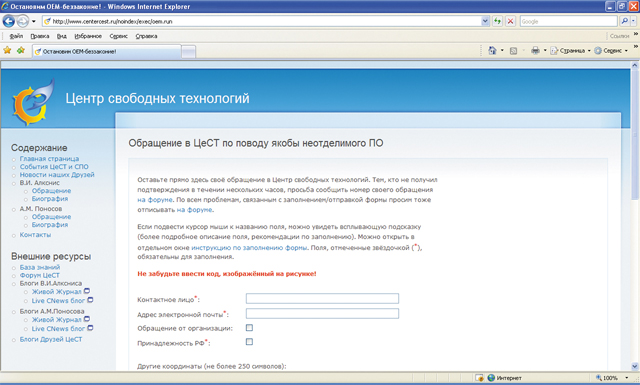
Task: Open the Сервис menu in menu bar
Action: [118, 36]
